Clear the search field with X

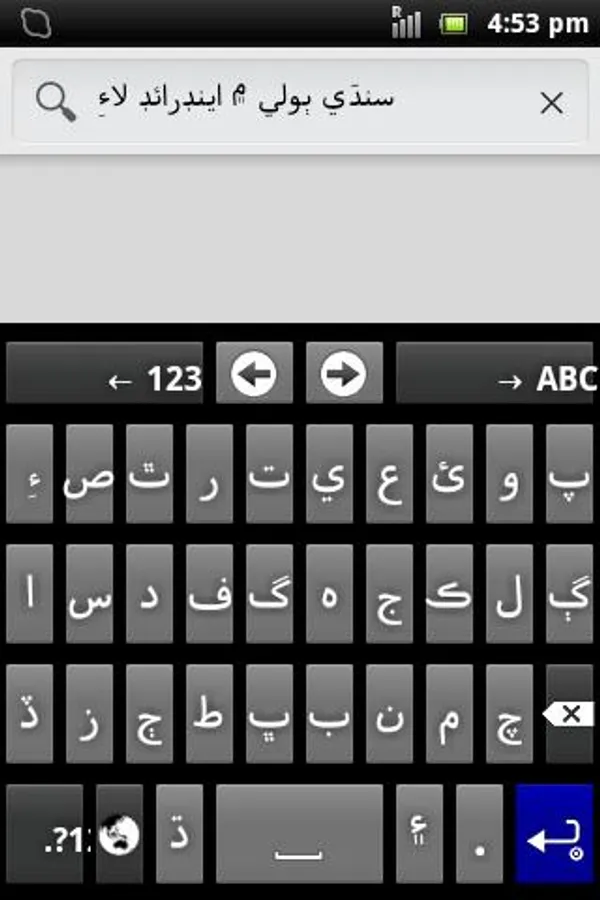pyautogui.click(x=552, y=103)
